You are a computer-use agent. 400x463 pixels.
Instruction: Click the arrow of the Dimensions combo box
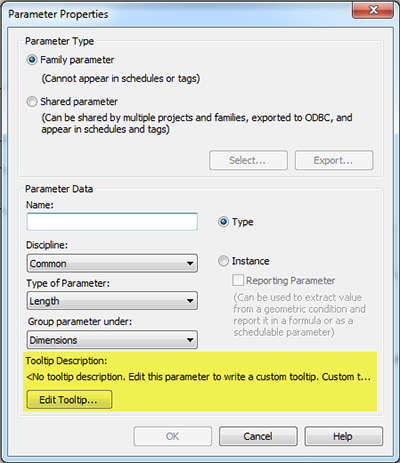[190, 340]
